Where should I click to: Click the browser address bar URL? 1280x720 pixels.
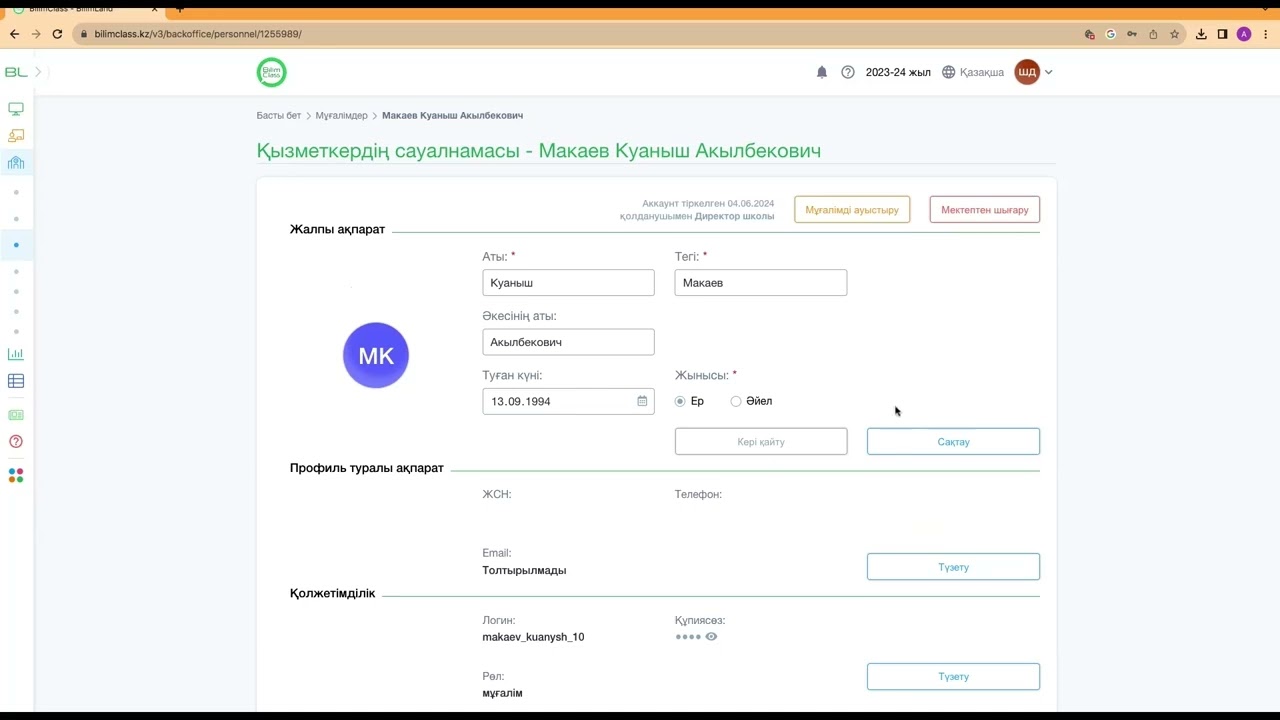pos(198,34)
